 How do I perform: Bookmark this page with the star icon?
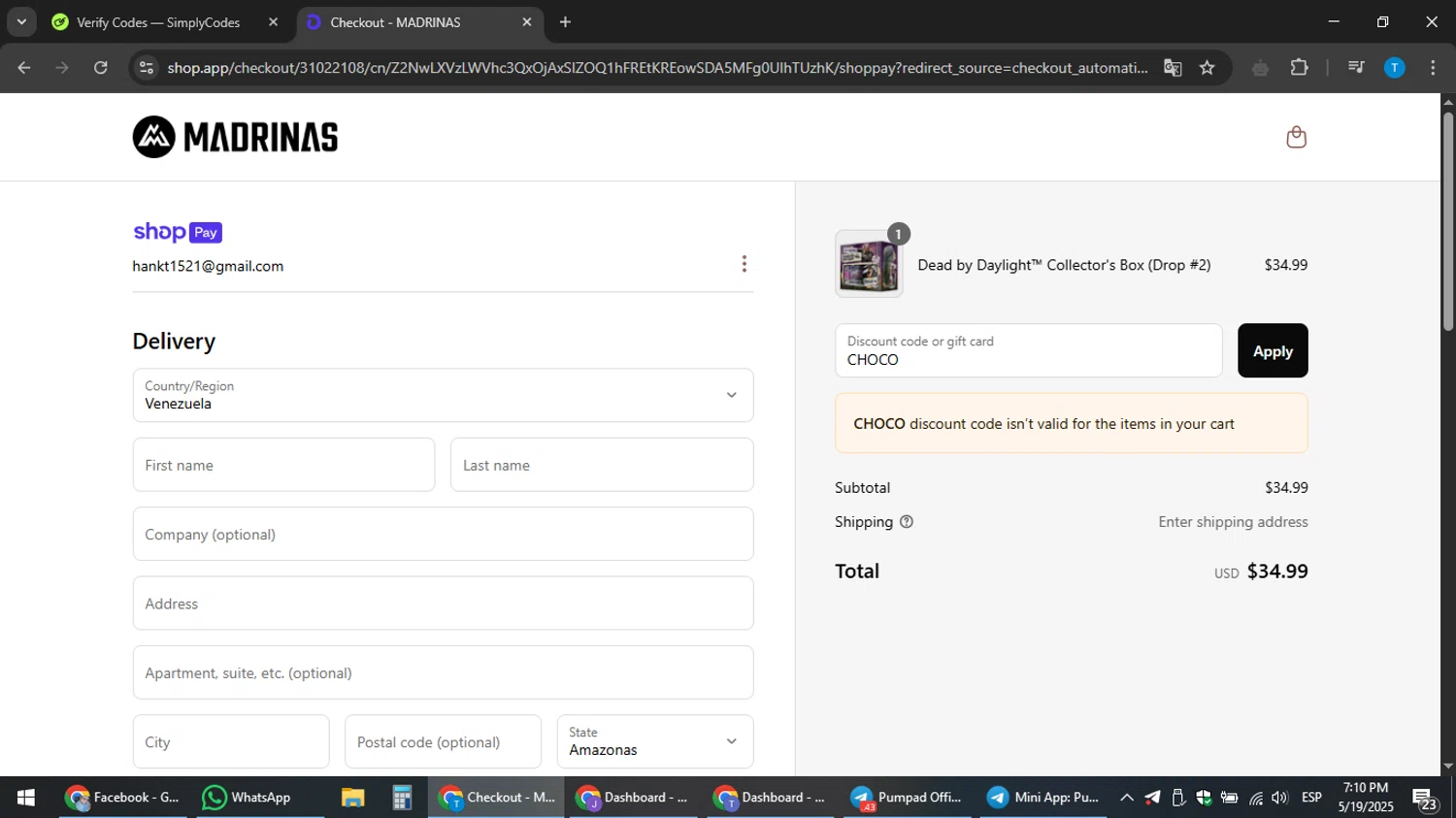[x=1207, y=67]
